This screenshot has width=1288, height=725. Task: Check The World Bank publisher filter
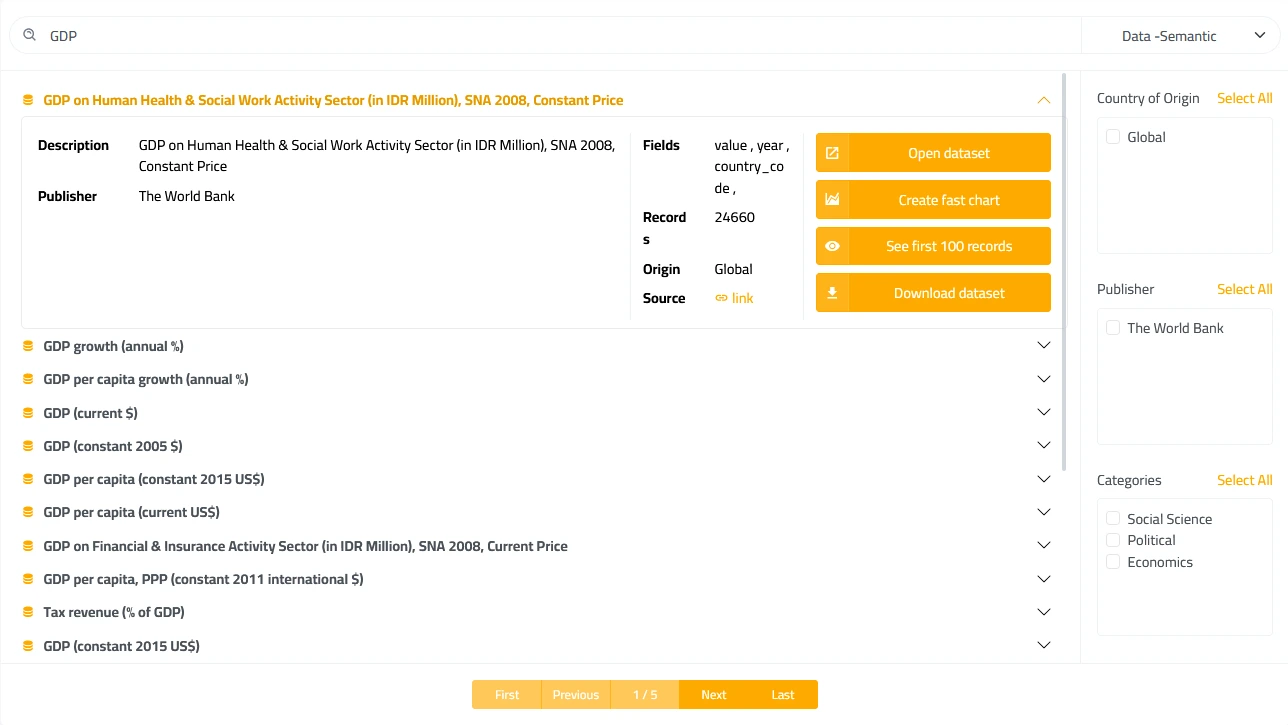pos(1113,328)
